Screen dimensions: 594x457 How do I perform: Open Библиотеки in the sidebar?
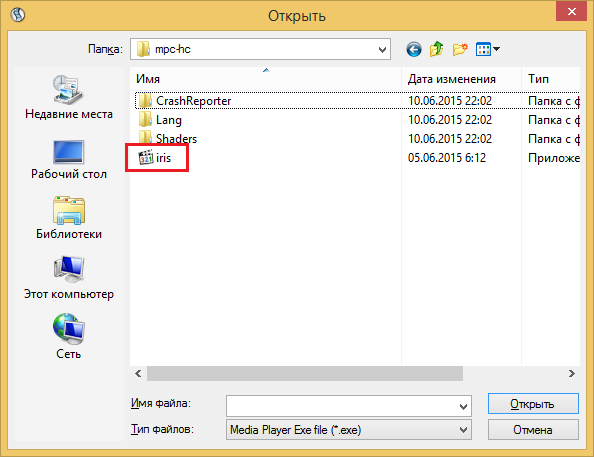(x=69, y=218)
